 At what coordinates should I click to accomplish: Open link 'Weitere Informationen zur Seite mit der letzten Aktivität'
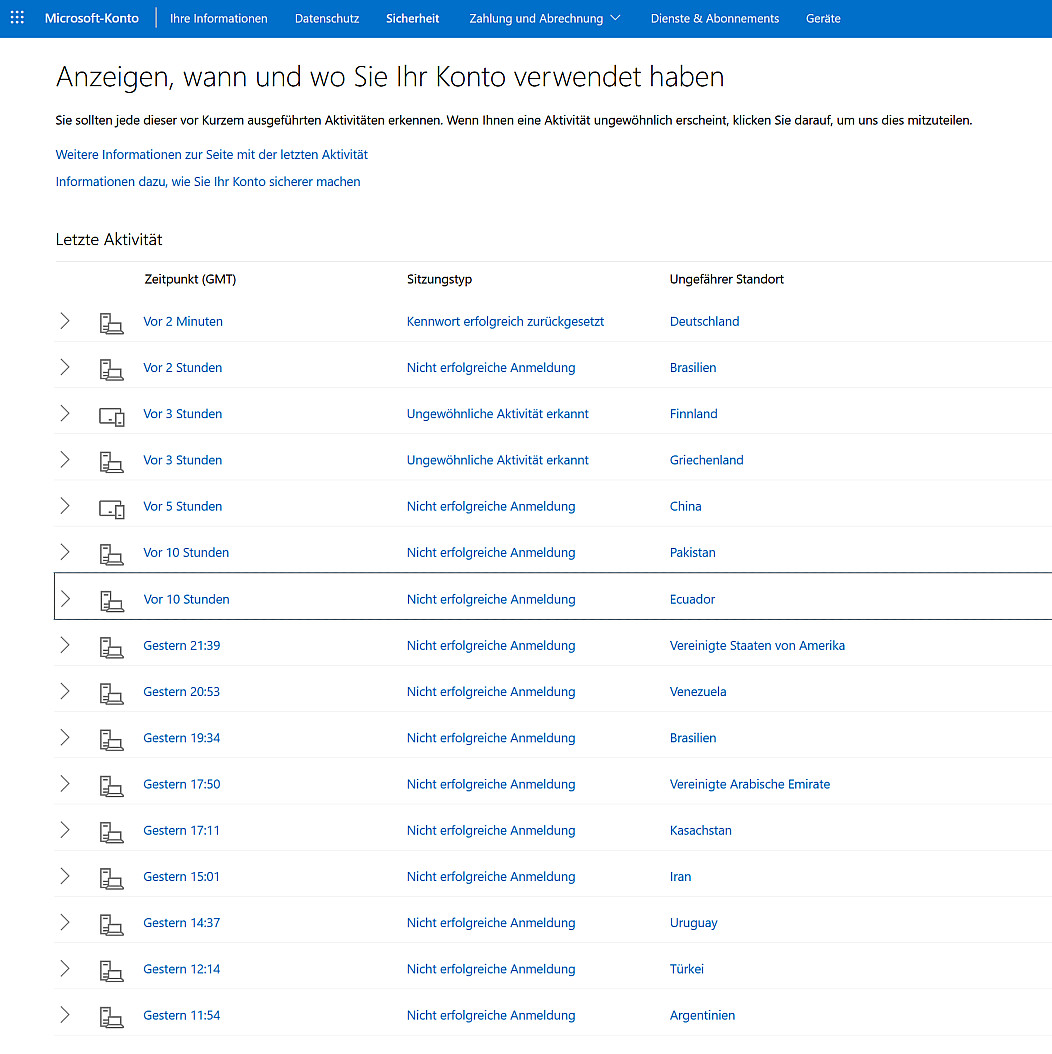tap(212, 155)
